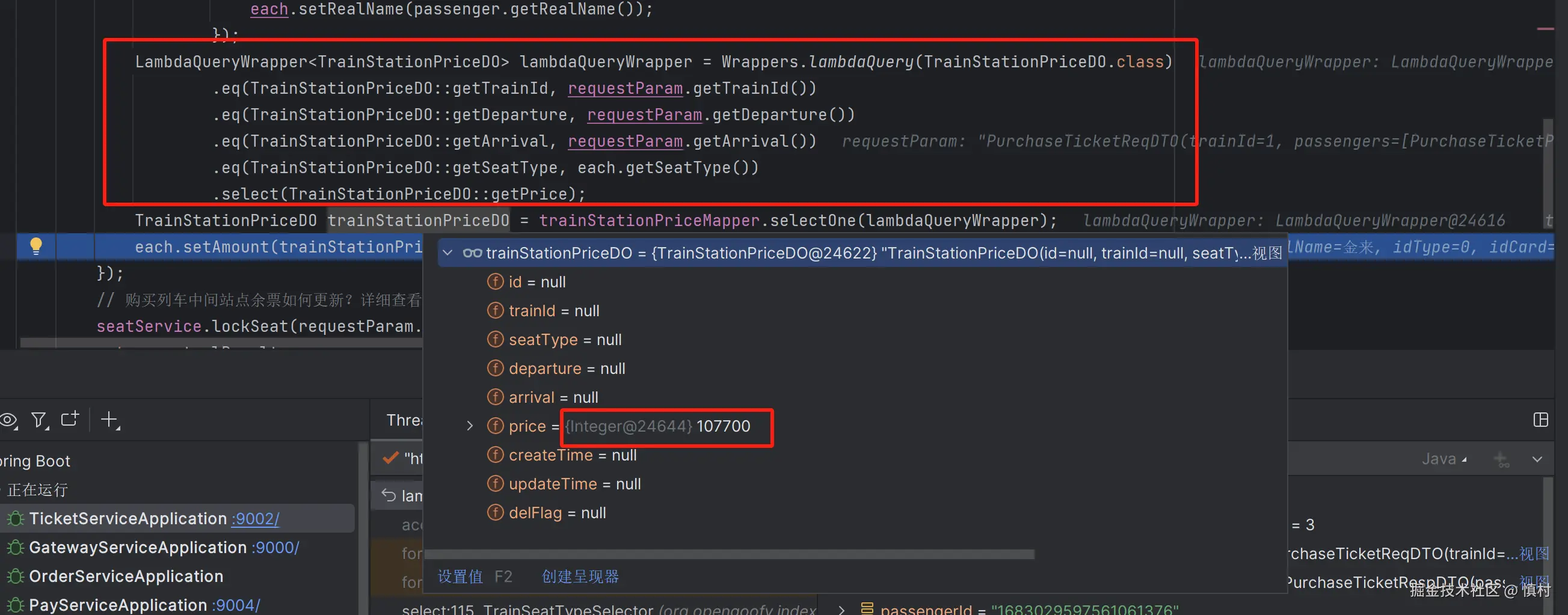Select the "ring Boot" services node
1568x615 pixels.
pos(35,461)
